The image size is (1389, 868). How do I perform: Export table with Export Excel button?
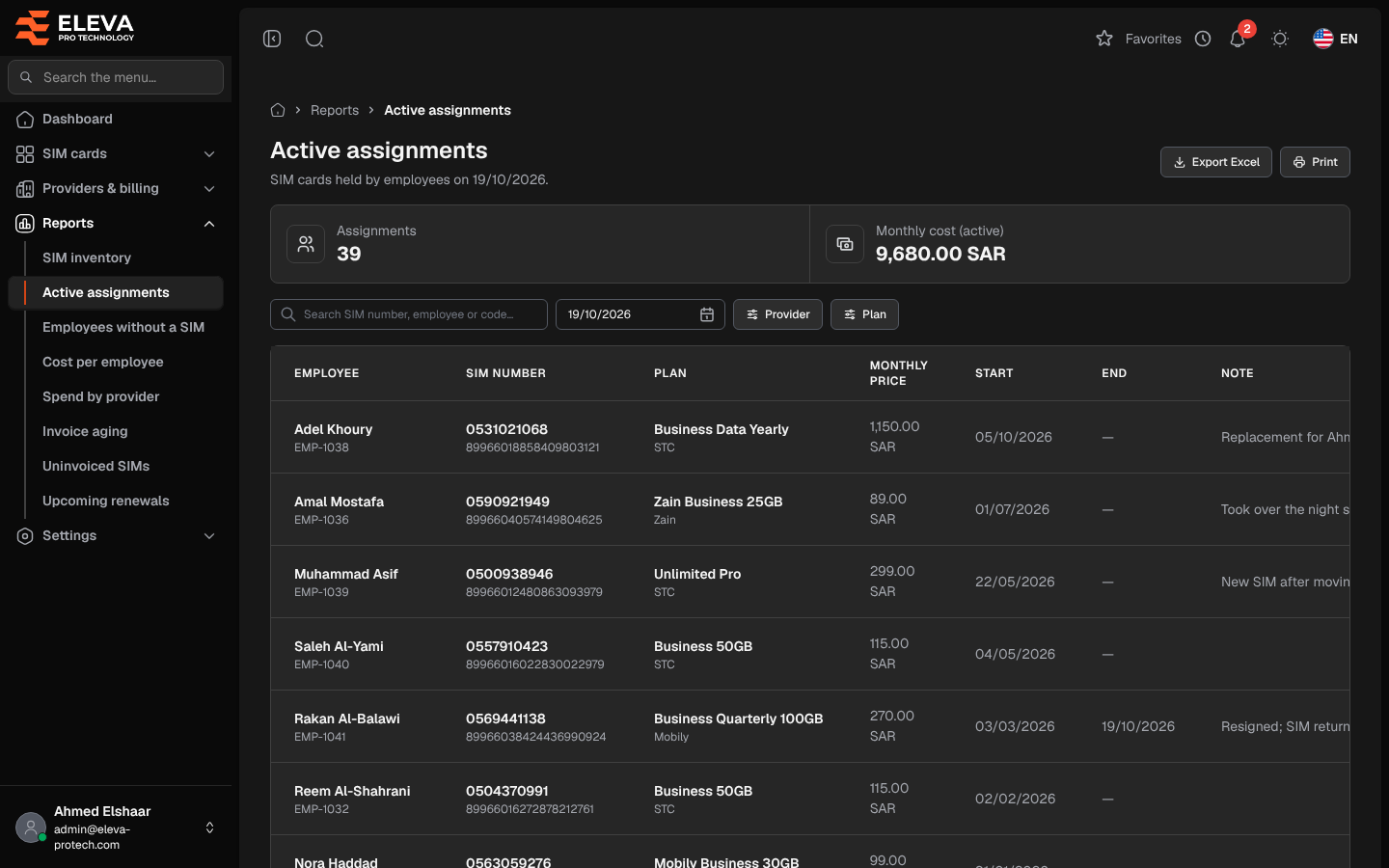click(x=1215, y=162)
